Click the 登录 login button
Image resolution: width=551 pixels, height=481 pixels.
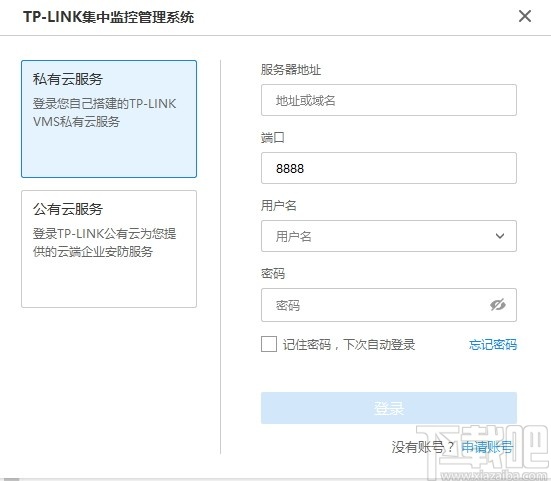[389, 408]
